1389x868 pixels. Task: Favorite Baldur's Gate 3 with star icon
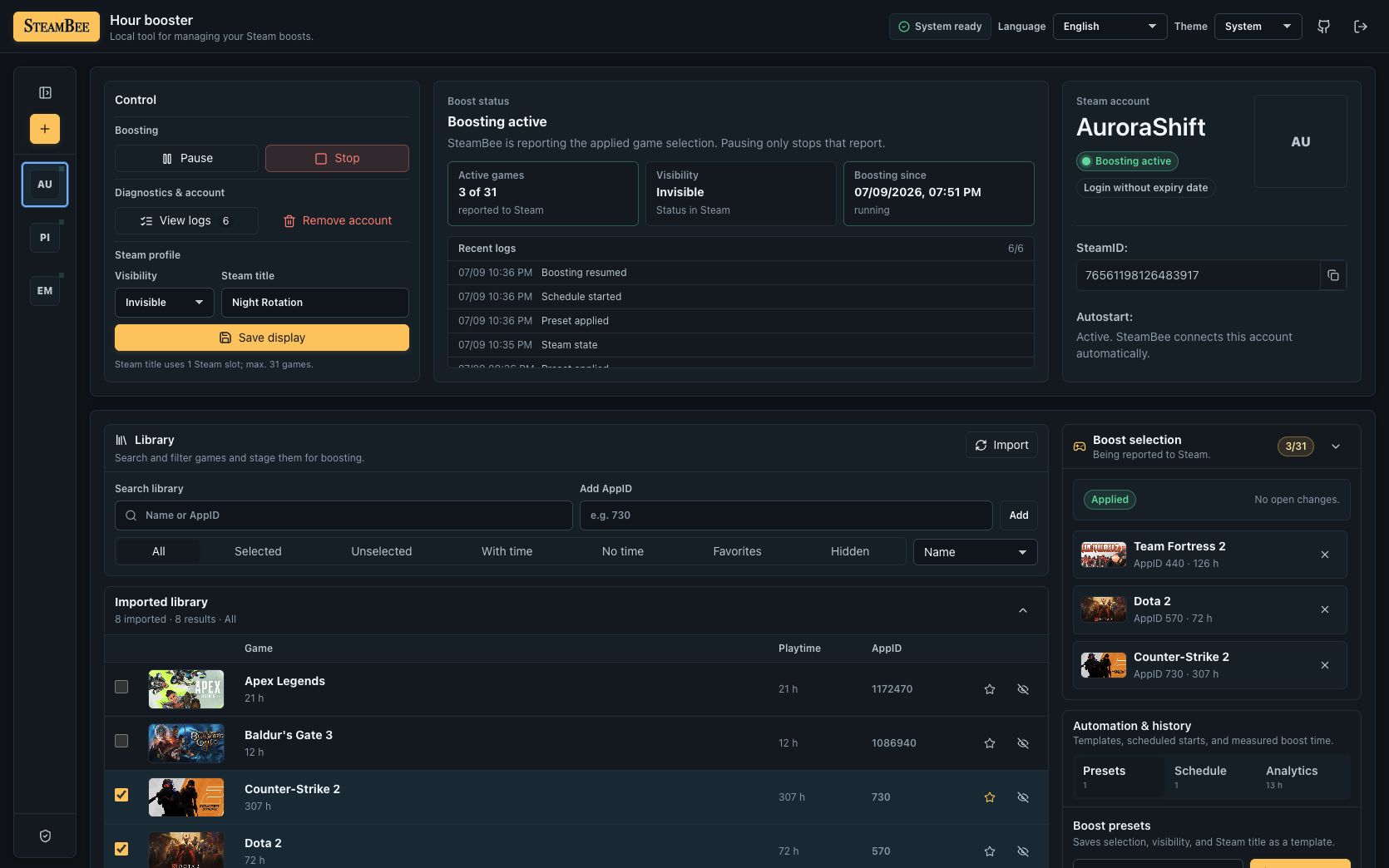point(990,743)
